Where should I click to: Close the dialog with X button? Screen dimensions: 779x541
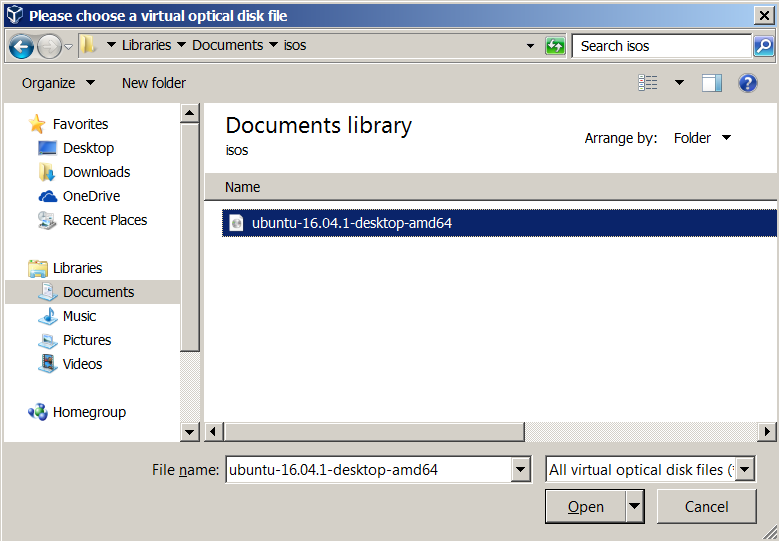764,16
